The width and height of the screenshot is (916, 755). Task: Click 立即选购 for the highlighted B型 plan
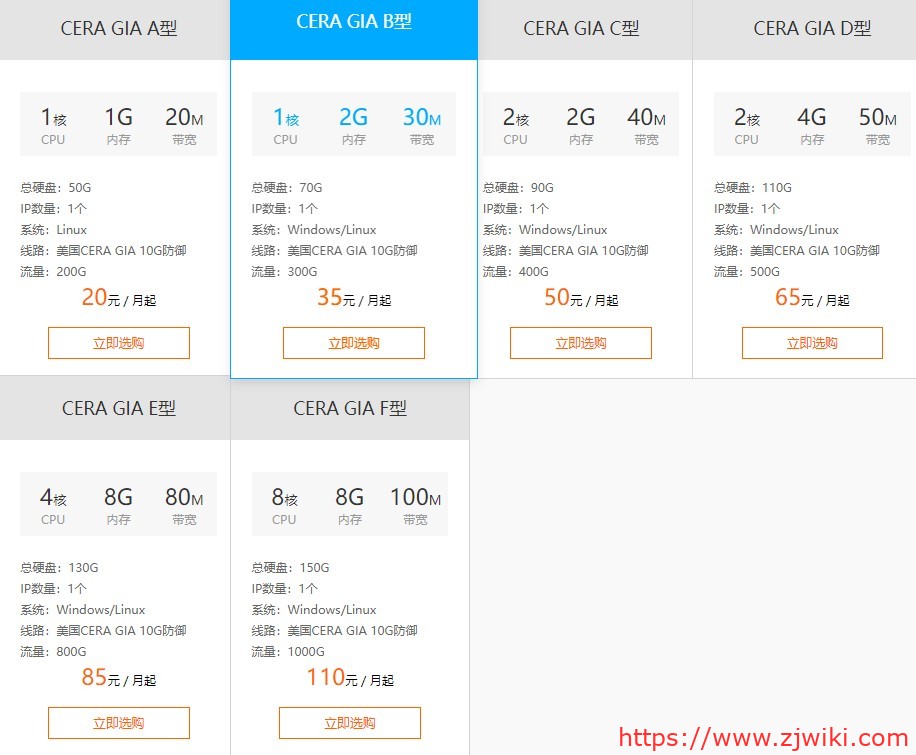click(352, 342)
